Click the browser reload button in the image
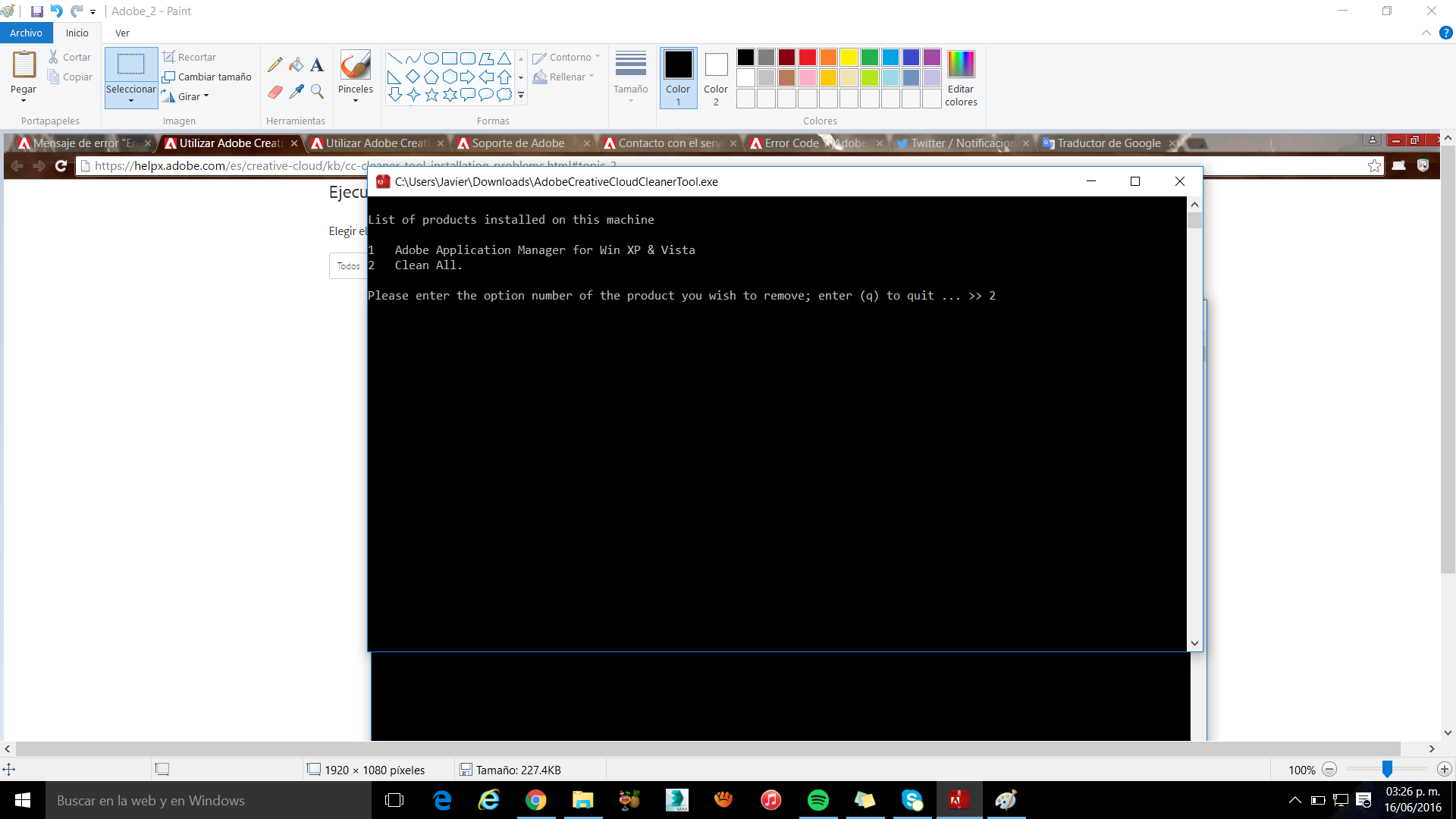This screenshot has height=819, width=1456. pos(61,165)
